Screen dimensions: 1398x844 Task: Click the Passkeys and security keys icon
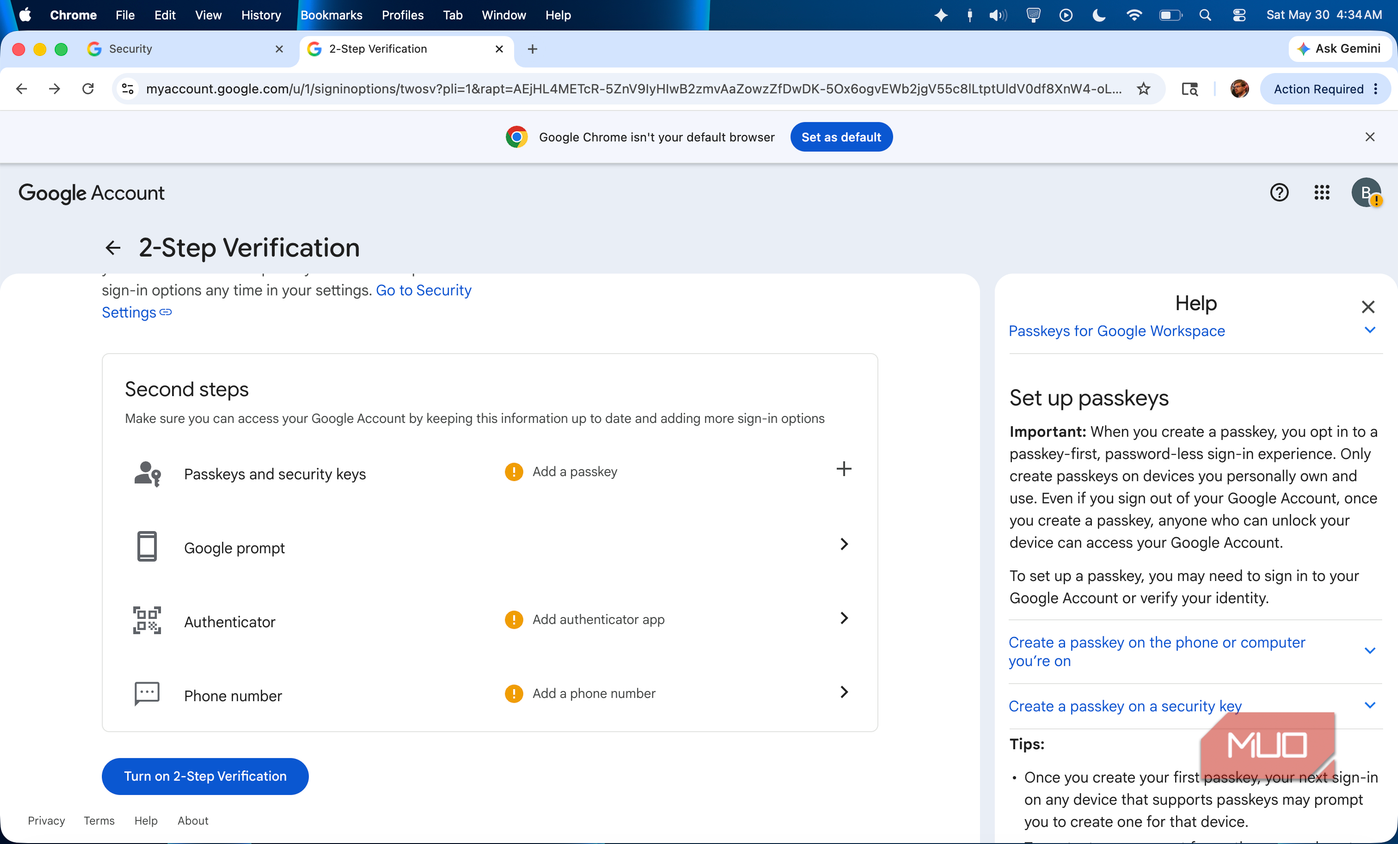147,473
